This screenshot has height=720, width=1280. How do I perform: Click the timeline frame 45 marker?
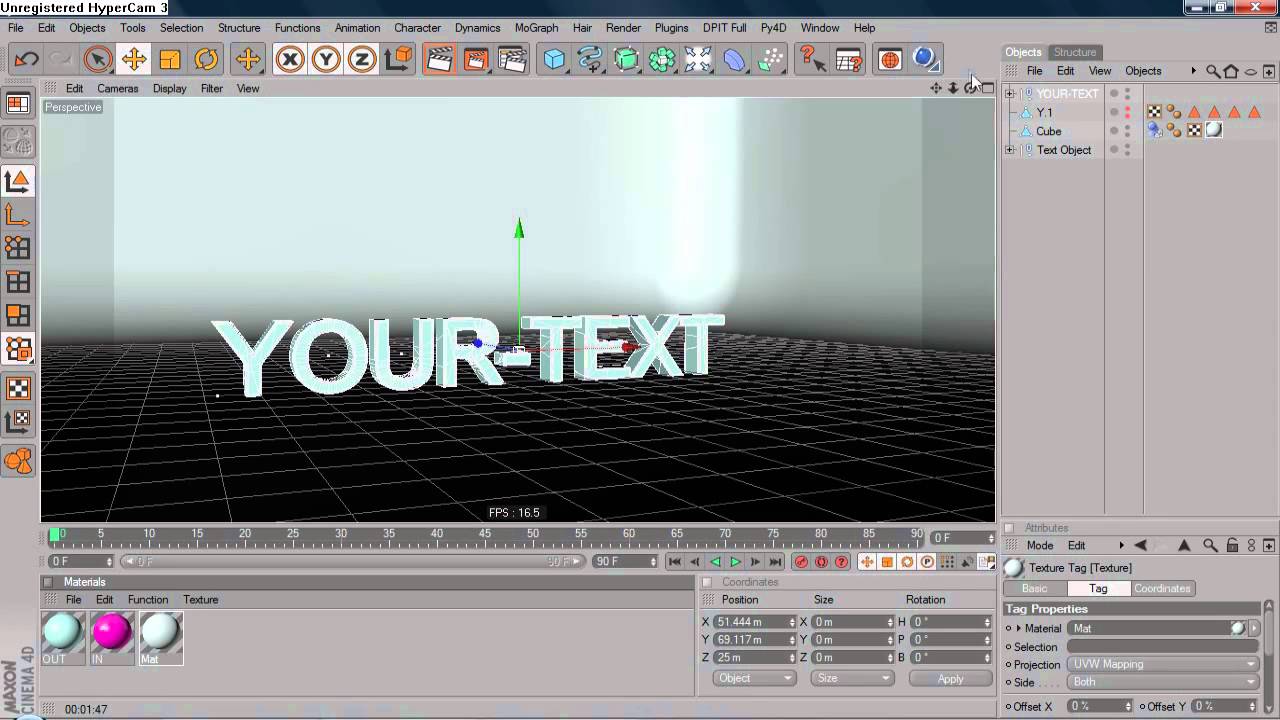(x=485, y=534)
